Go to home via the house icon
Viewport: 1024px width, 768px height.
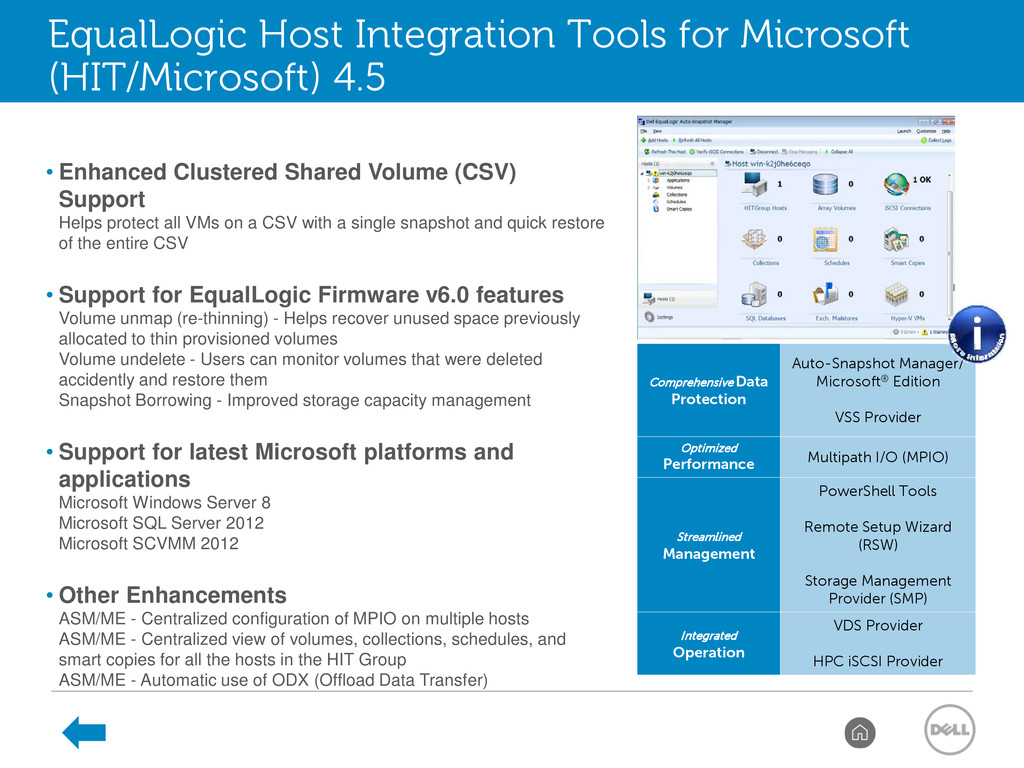click(859, 733)
